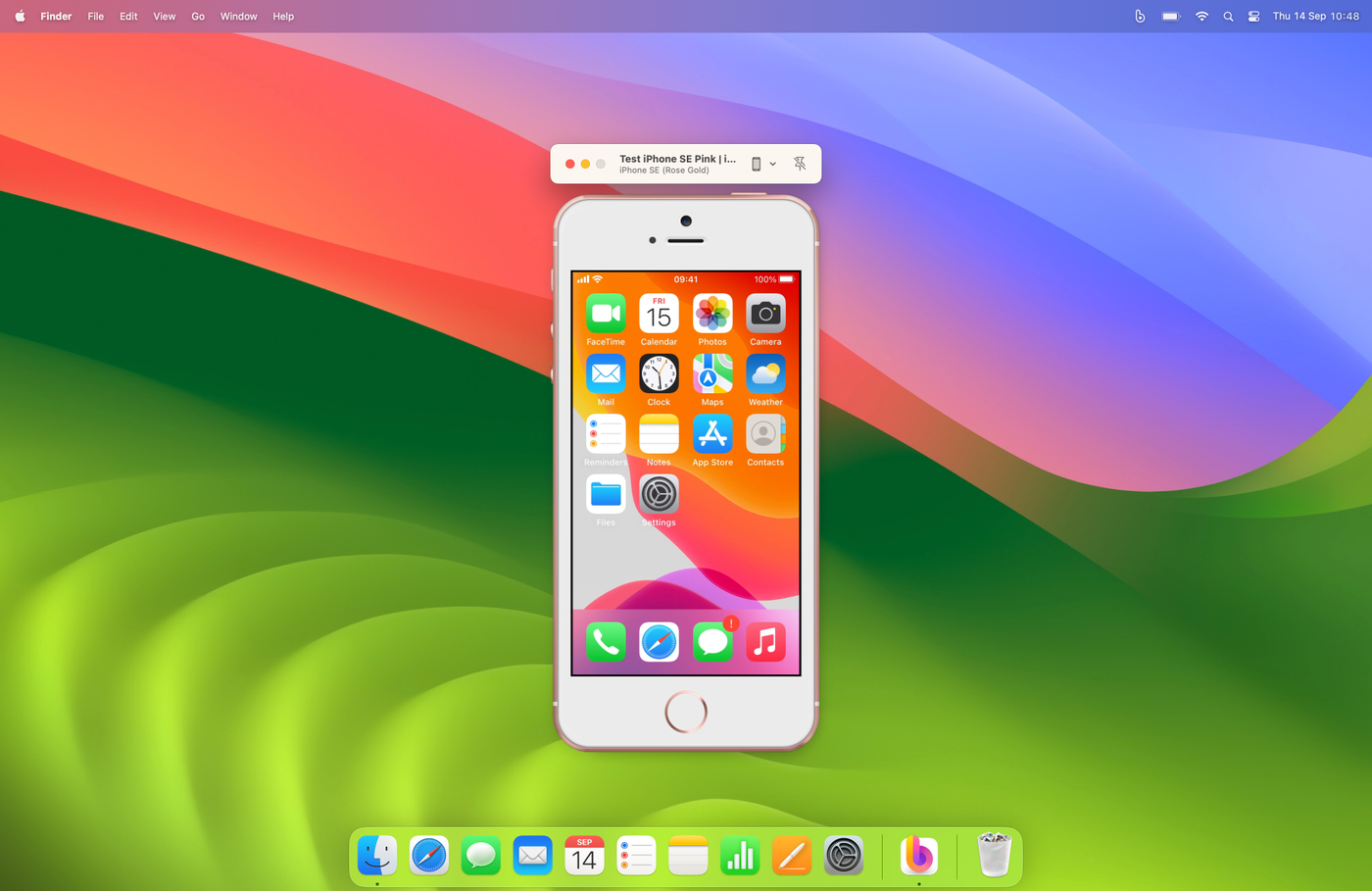Open Notes from the macOS Dock
Image resolution: width=1372 pixels, height=891 pixels.
[x=688, y=856]
